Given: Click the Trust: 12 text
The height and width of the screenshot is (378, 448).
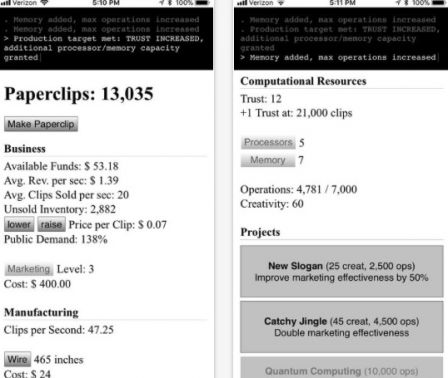Looking at the screenshot, I should pyautogui.click(x=261, y=99).
